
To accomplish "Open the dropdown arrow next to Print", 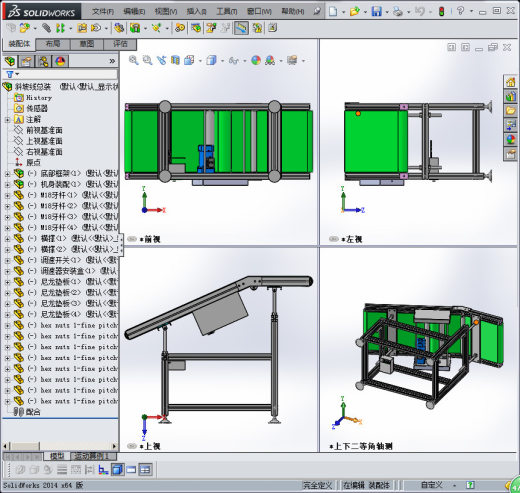I will click(x=408, y=12).
